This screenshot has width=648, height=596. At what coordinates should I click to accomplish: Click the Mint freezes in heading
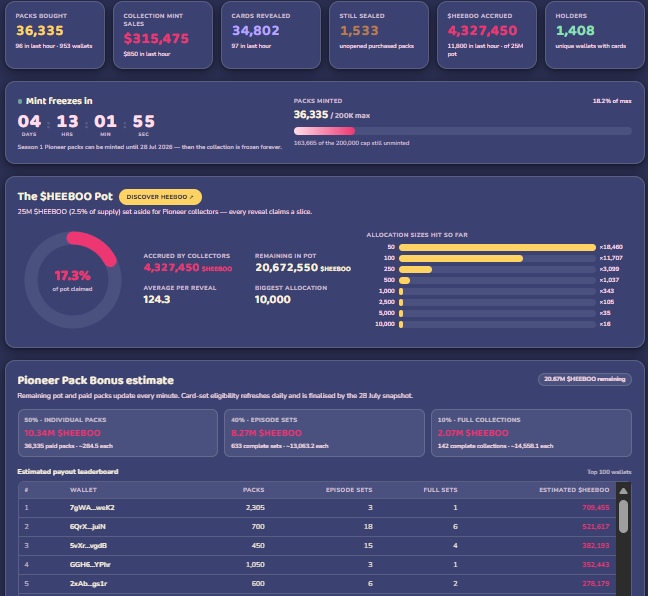pyautogui.click(x=59, y=101)
